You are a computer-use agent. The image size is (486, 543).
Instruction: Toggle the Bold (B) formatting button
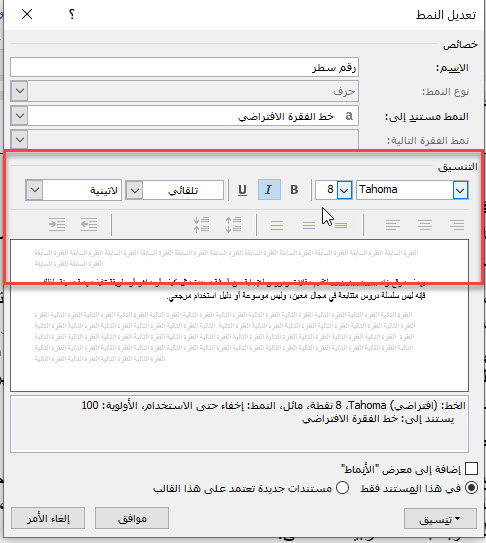click(x=294, y=190)
